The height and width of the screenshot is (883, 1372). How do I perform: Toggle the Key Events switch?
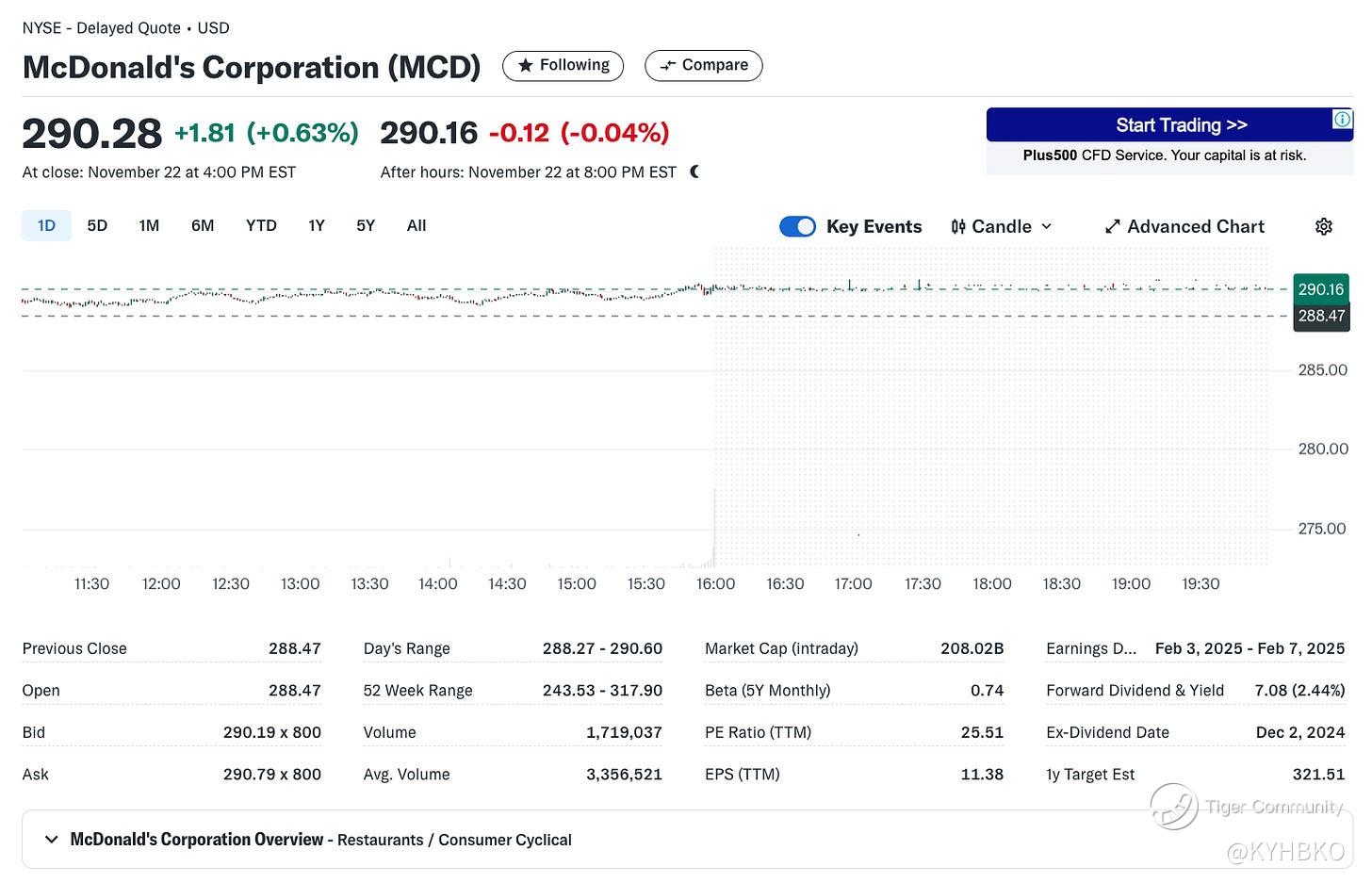[x=797, y=226]
